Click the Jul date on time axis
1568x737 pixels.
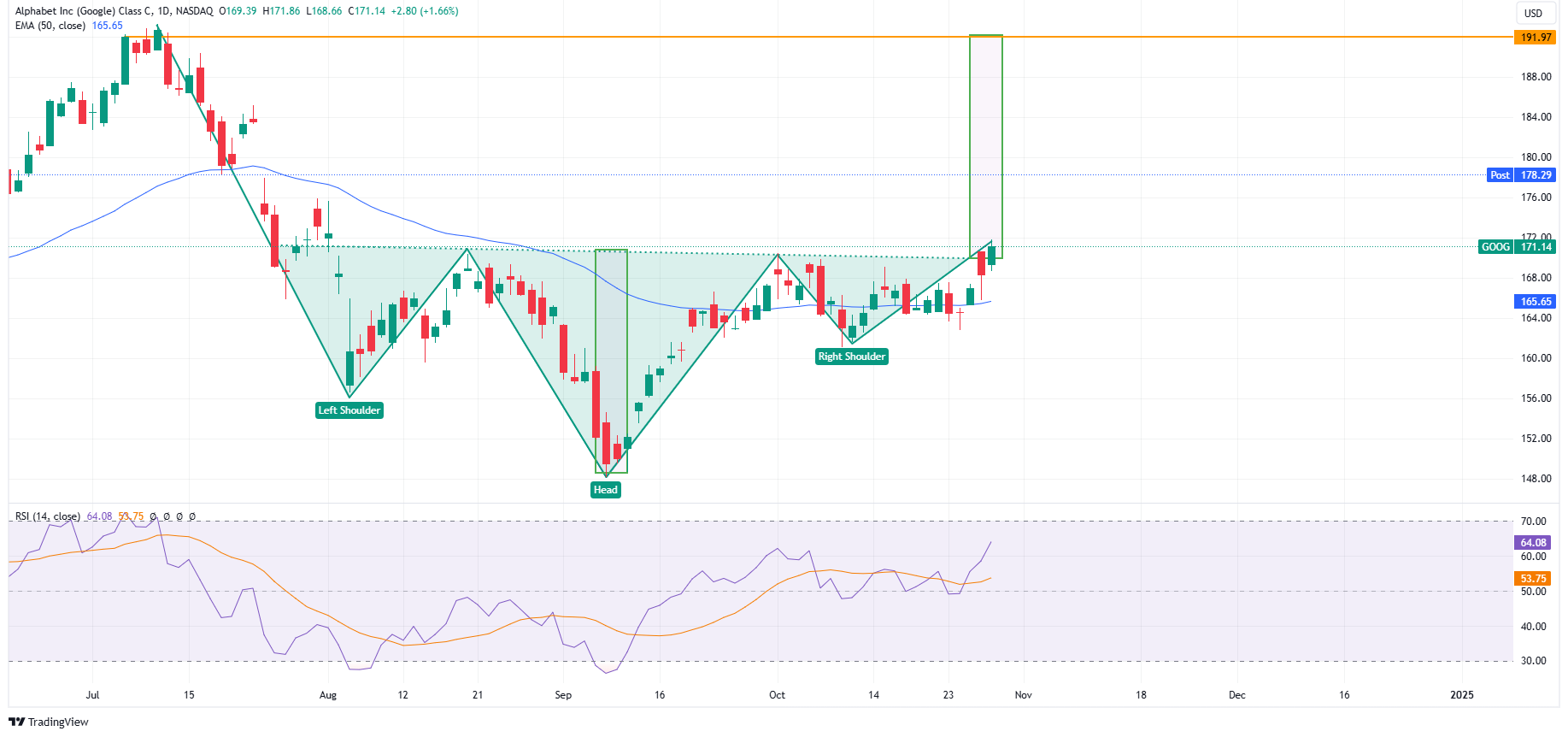pyautogui.click(x=92, y=695)
